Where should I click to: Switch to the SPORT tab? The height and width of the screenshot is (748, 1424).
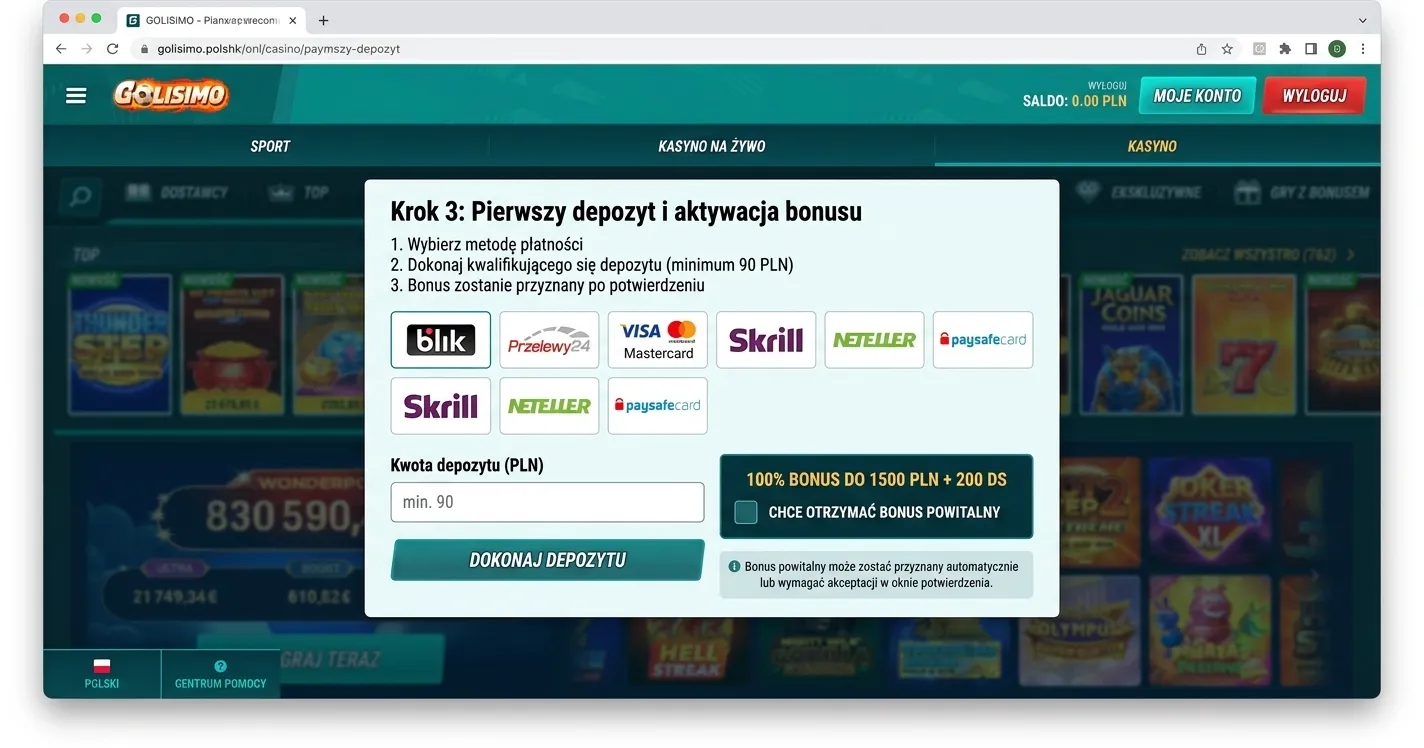(270, 146)
